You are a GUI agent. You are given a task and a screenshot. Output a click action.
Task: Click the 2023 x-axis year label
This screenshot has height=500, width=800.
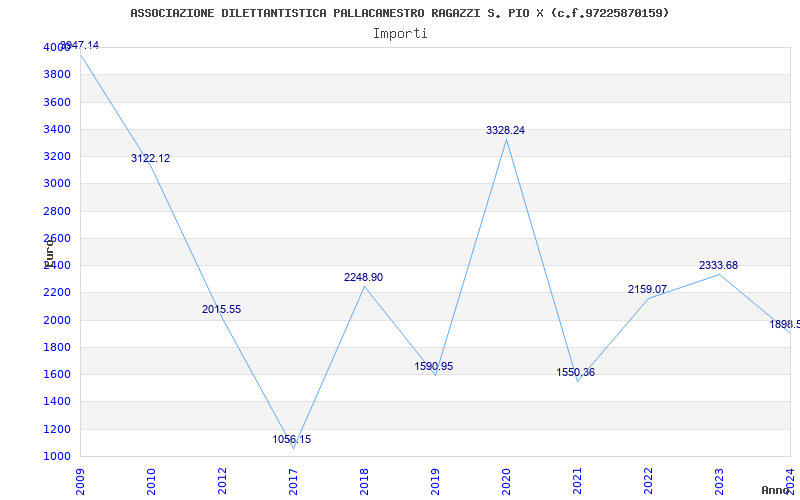pyautogui.click(x=719, y=481)
